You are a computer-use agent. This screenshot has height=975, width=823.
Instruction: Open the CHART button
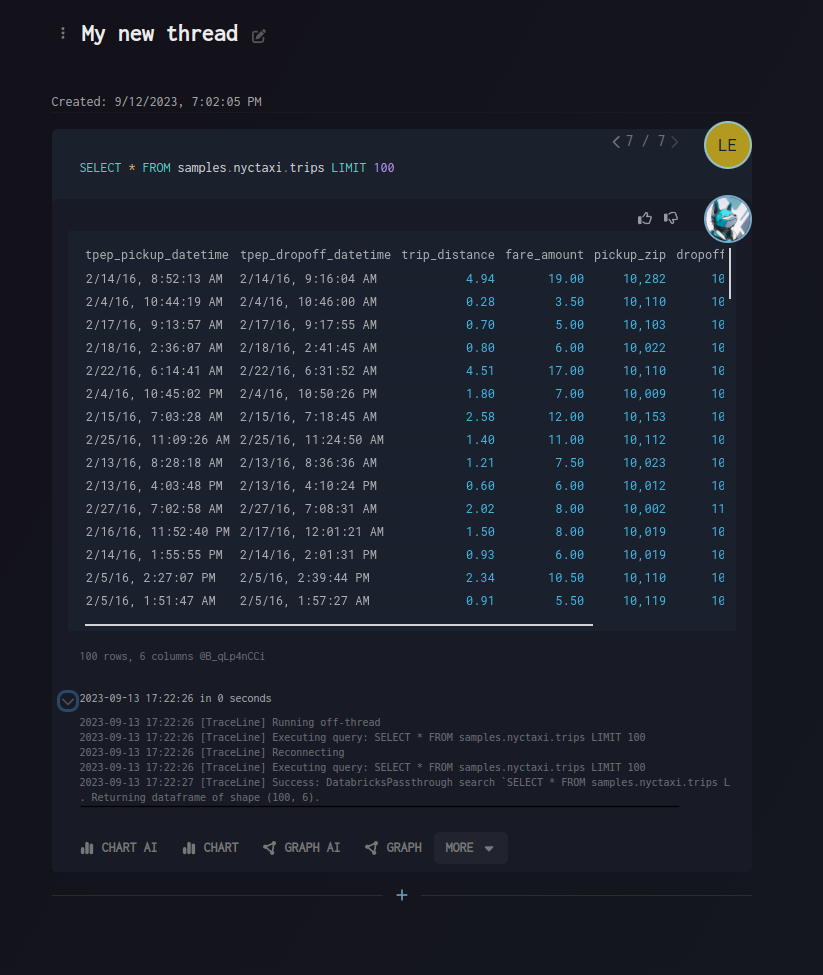click(x=210, y=848)
